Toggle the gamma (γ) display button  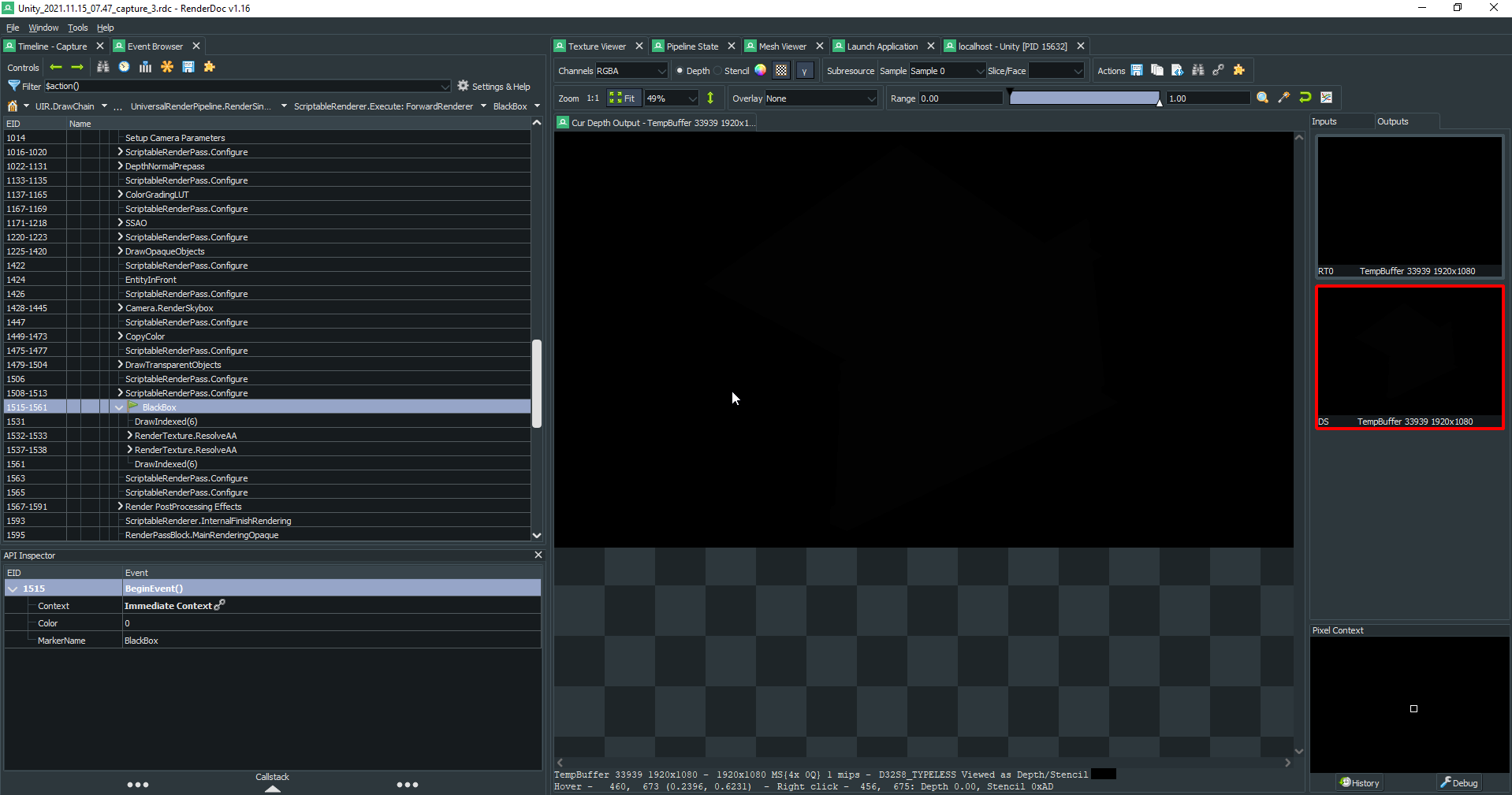[x=805, y=70]
